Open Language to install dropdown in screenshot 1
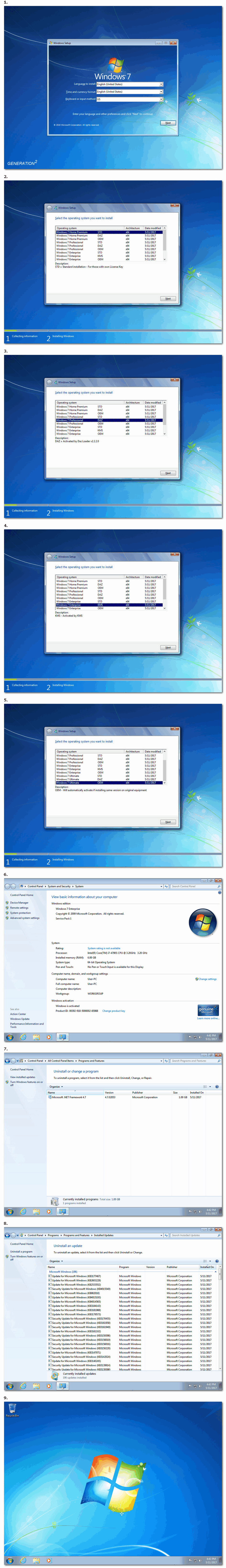Screen dimensions: 226x1568 [x=130, y=84]
